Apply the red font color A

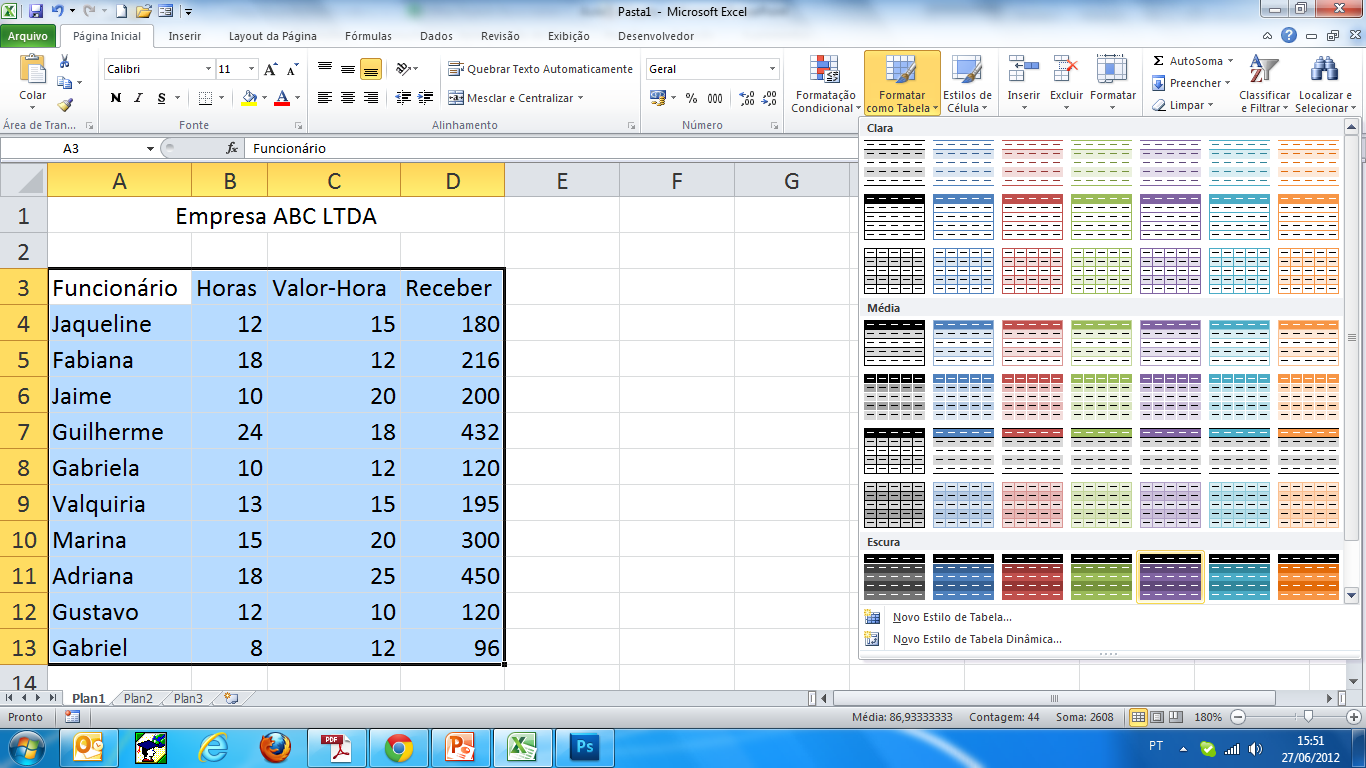[x=282, y=98]
